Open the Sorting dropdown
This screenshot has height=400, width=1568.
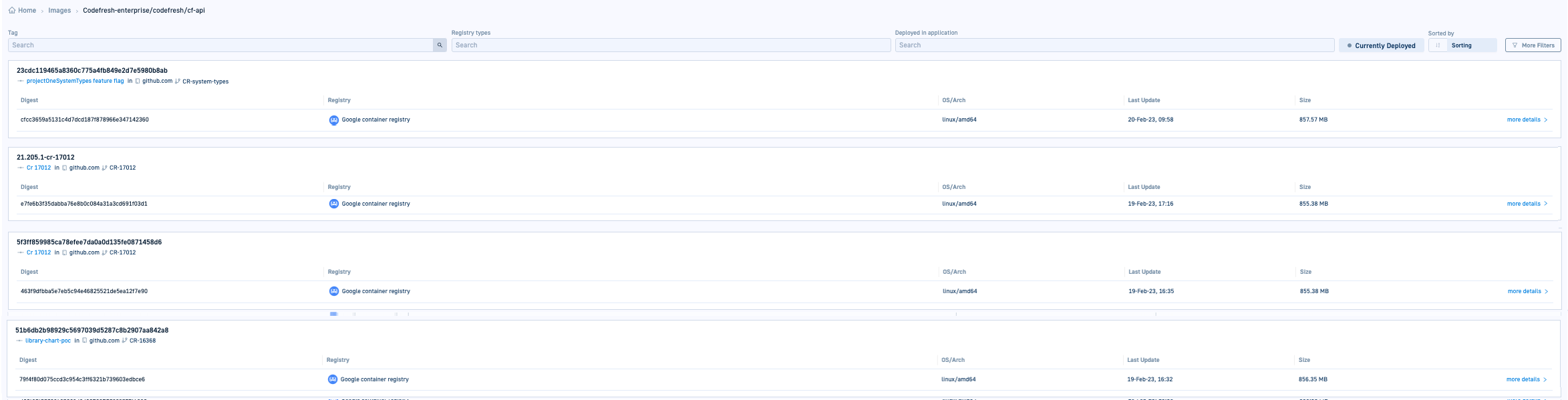[x=1470, y=45]
